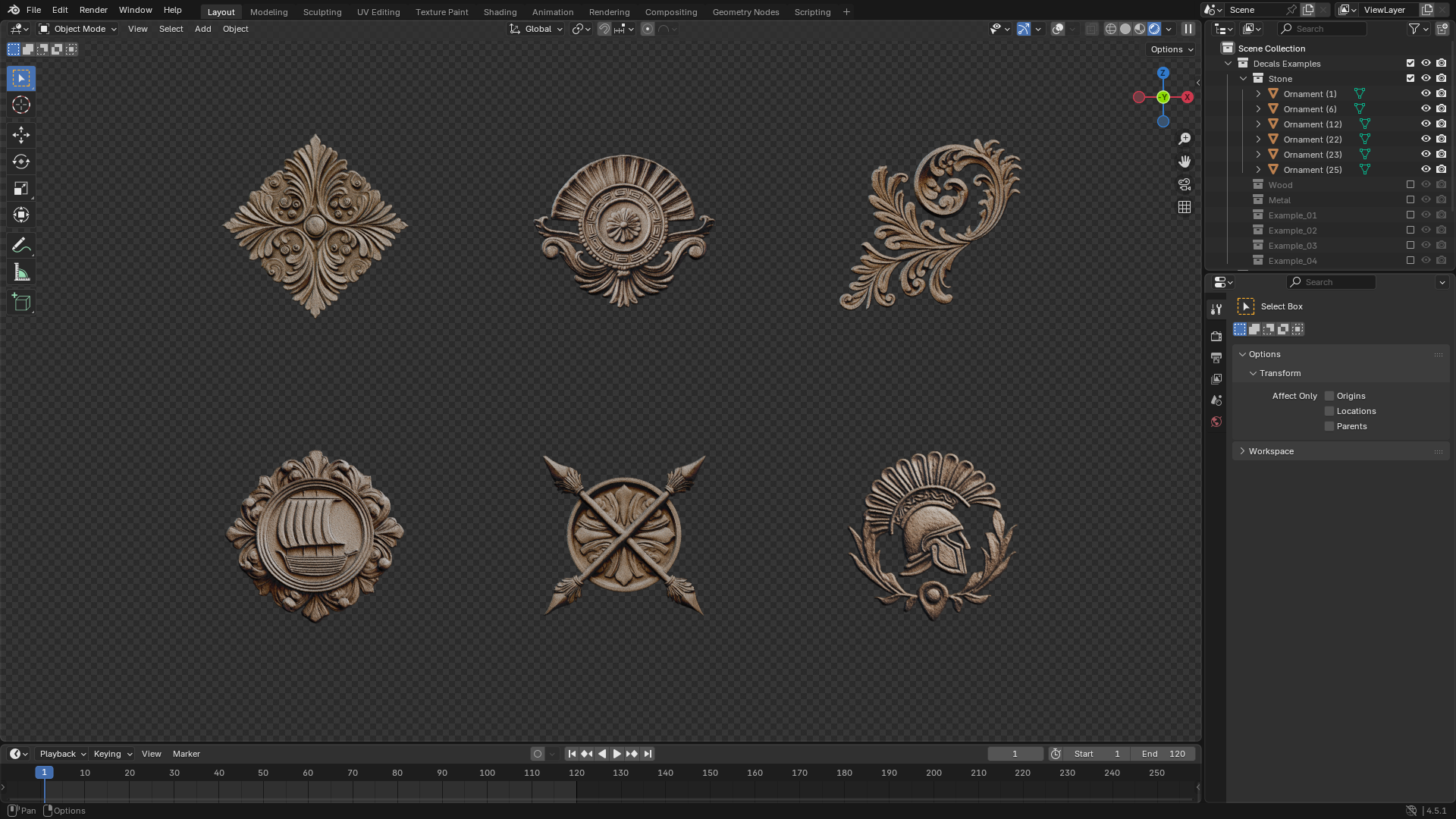Open the viewport Options button
Image resolution: width=1456 pixels, height=819 pixels.
pos(1172,49)
